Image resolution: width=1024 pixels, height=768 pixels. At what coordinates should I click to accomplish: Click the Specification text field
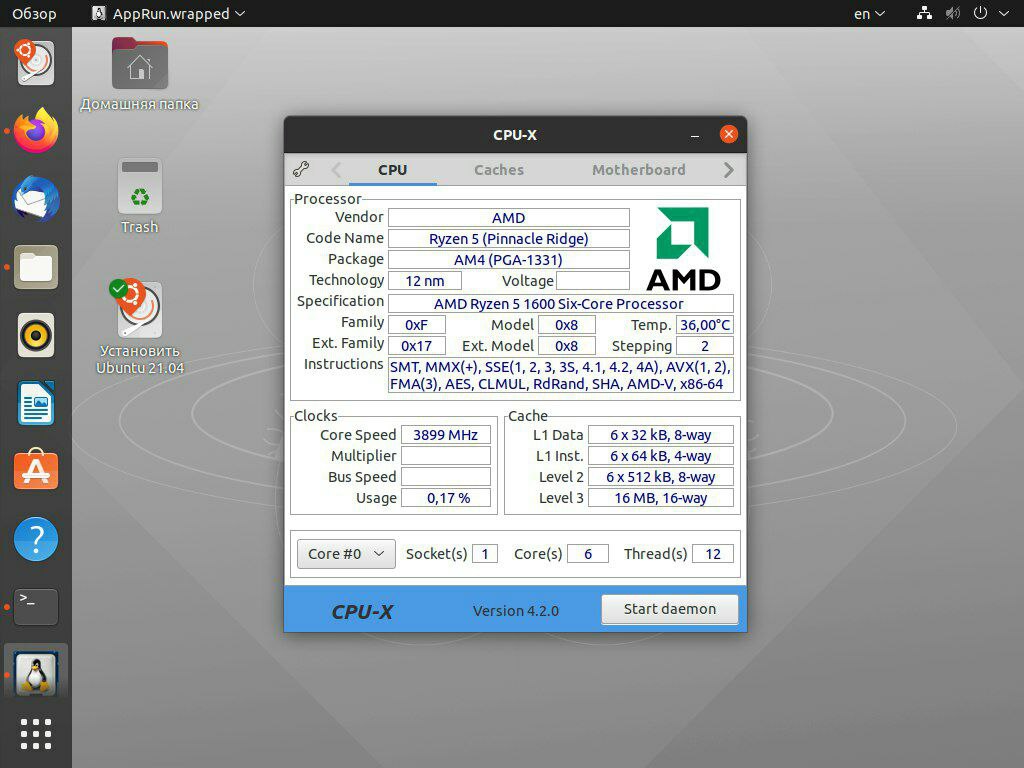coord(561,304)
